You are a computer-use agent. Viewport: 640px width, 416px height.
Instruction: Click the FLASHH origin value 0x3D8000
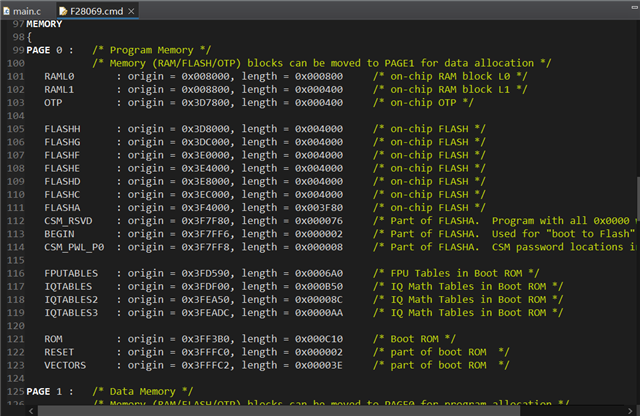[x=208, y=129]
